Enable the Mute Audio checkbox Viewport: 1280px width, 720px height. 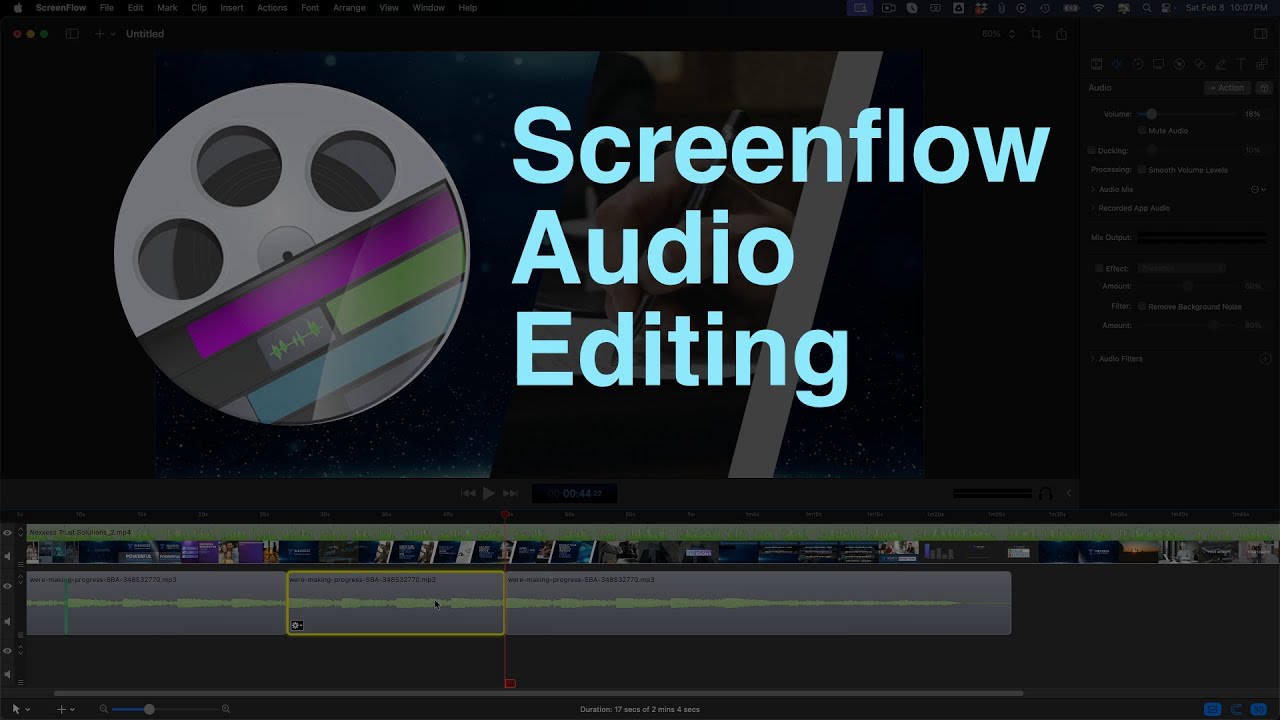click(1142, 131)
